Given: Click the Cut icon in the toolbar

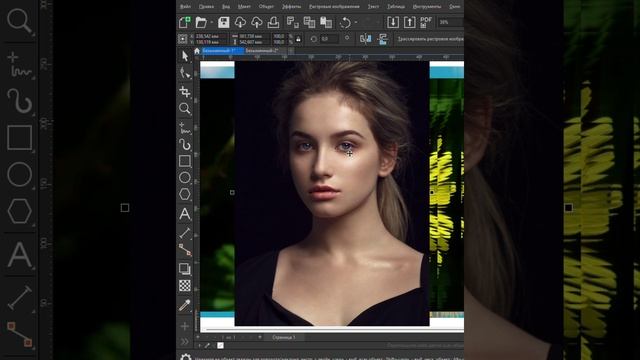Looking at the screenshot, I should pos(292,22).
